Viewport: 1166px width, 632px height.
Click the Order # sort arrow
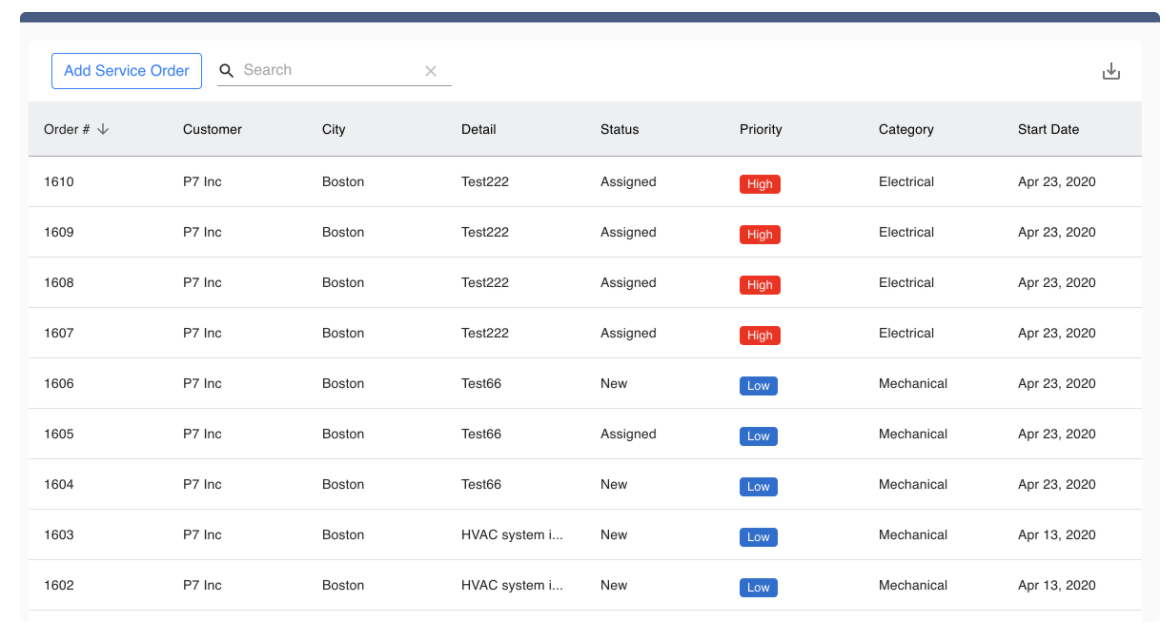pyautogui.click(x=103, y=129)
